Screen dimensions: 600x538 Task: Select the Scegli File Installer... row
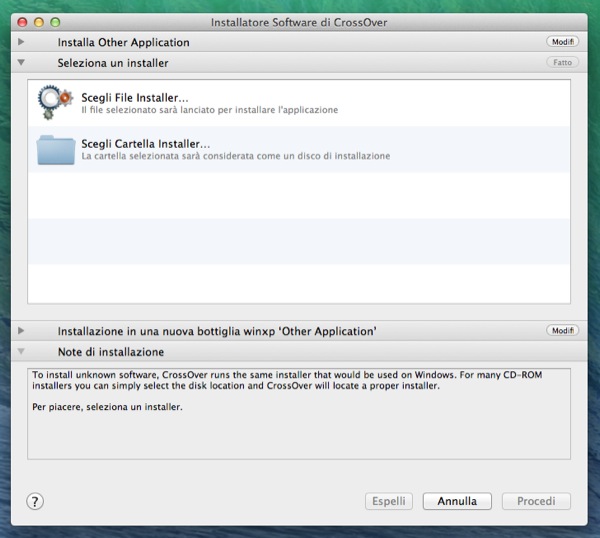299,103
